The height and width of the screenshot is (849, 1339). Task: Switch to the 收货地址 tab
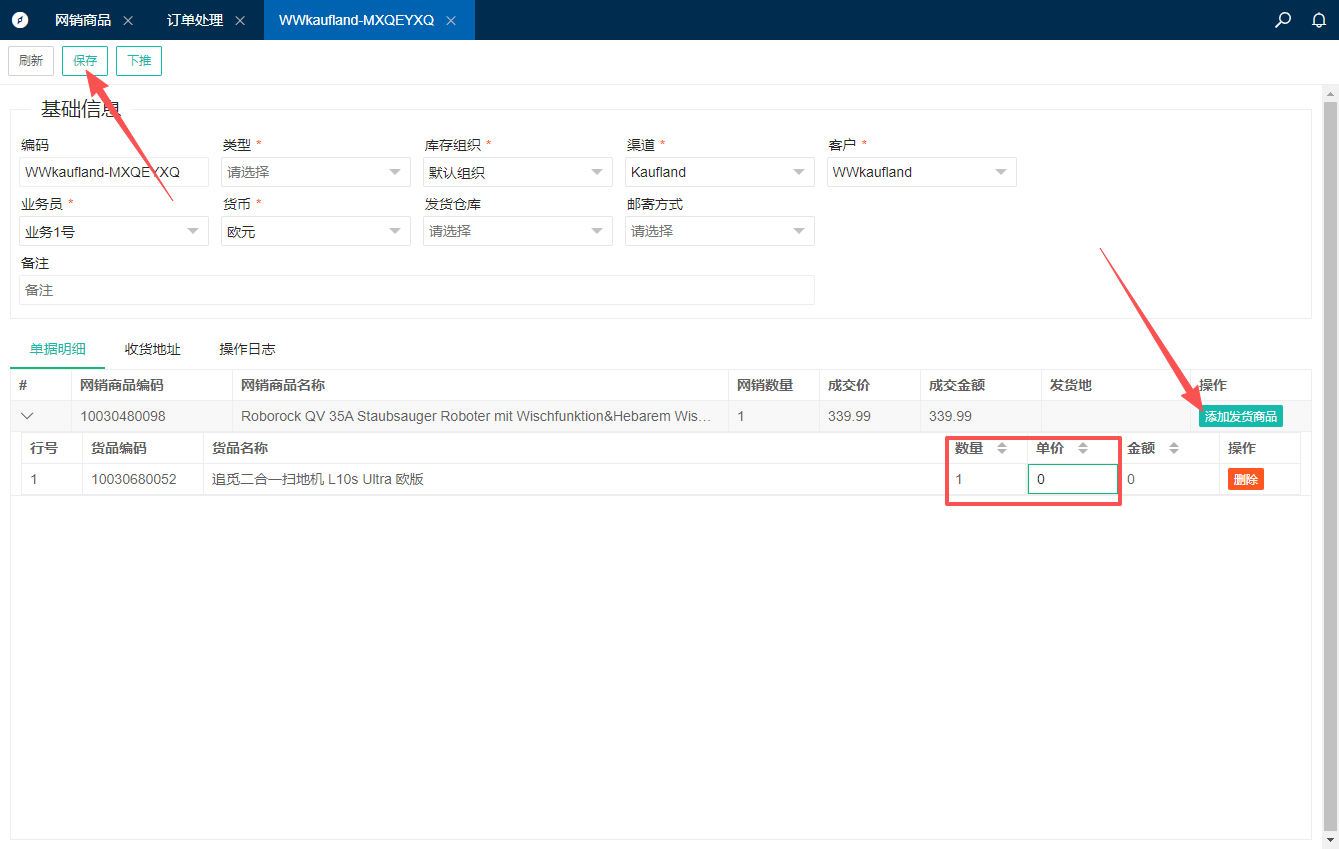152,349
